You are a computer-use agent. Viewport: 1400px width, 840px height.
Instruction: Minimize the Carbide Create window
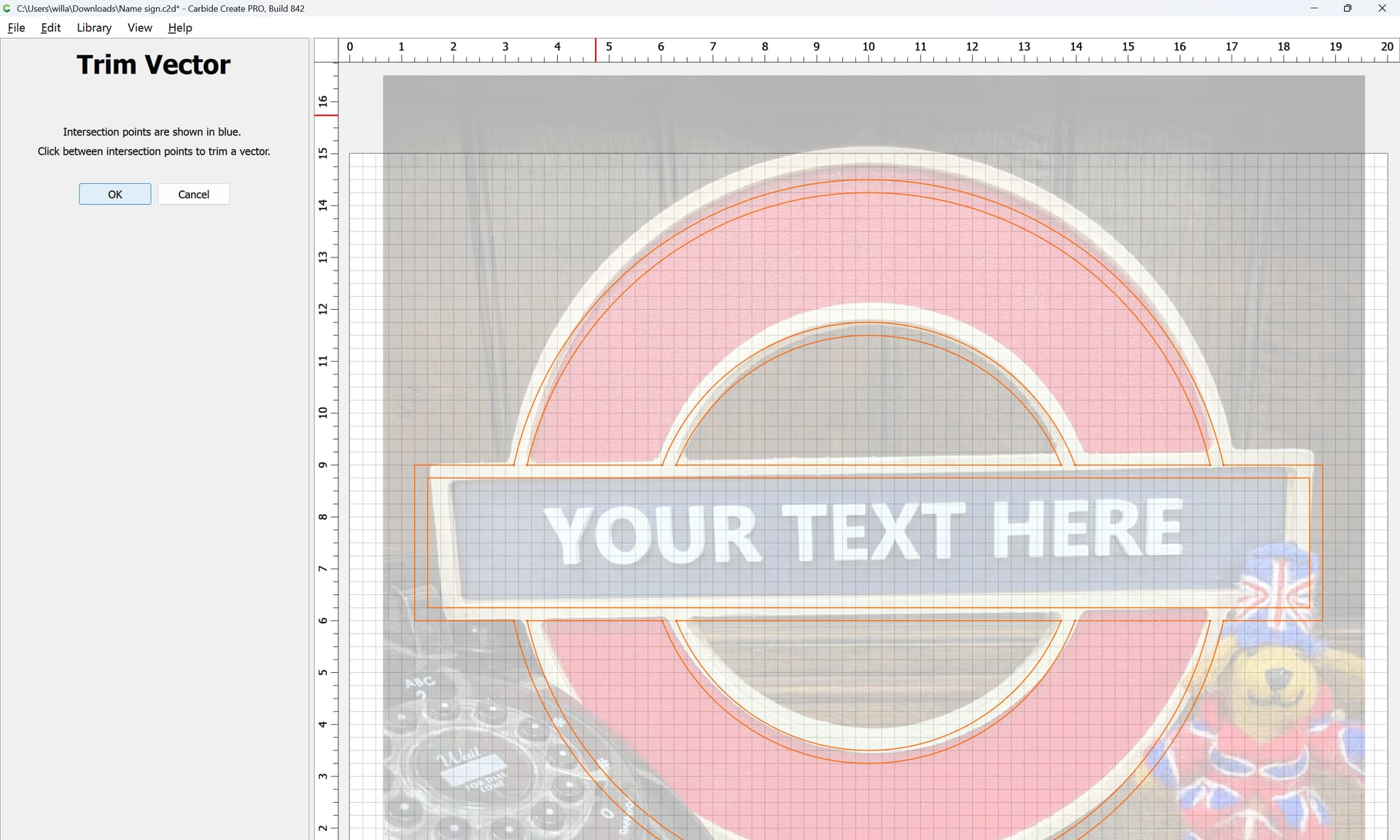[x=1314, y=8]
